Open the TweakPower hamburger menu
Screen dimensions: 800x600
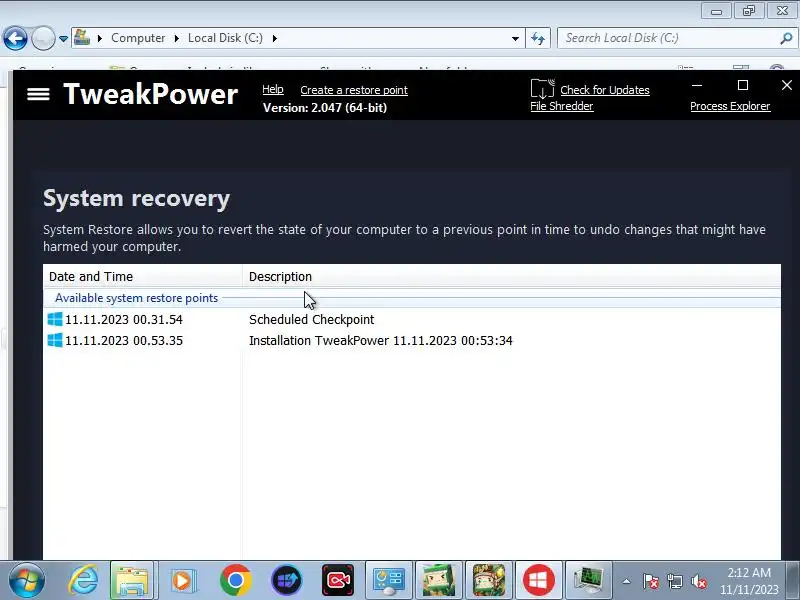pyautogui.click(x=38, y=94)
